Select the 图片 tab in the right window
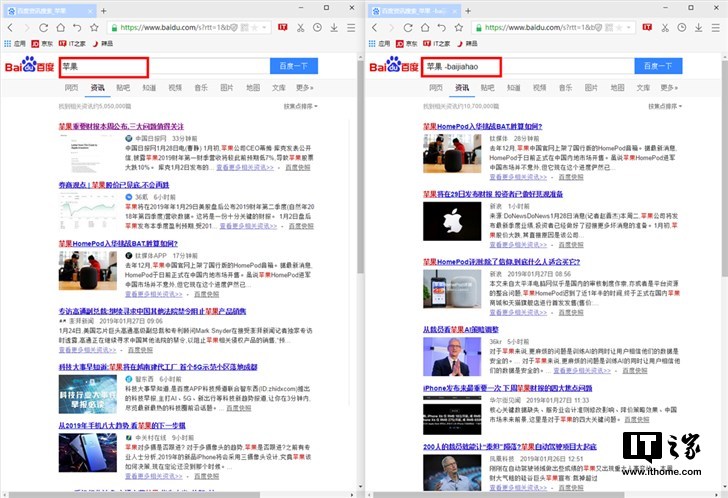 pos(591,87)
